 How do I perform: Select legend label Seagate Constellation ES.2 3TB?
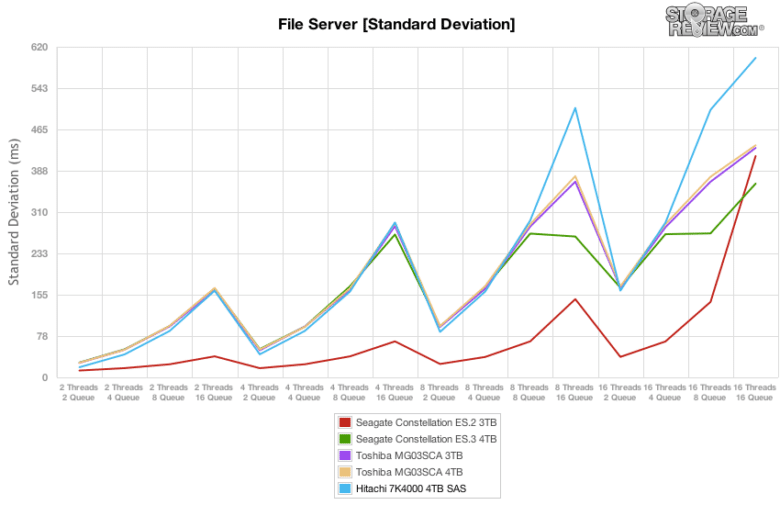(x=426, y=422)
